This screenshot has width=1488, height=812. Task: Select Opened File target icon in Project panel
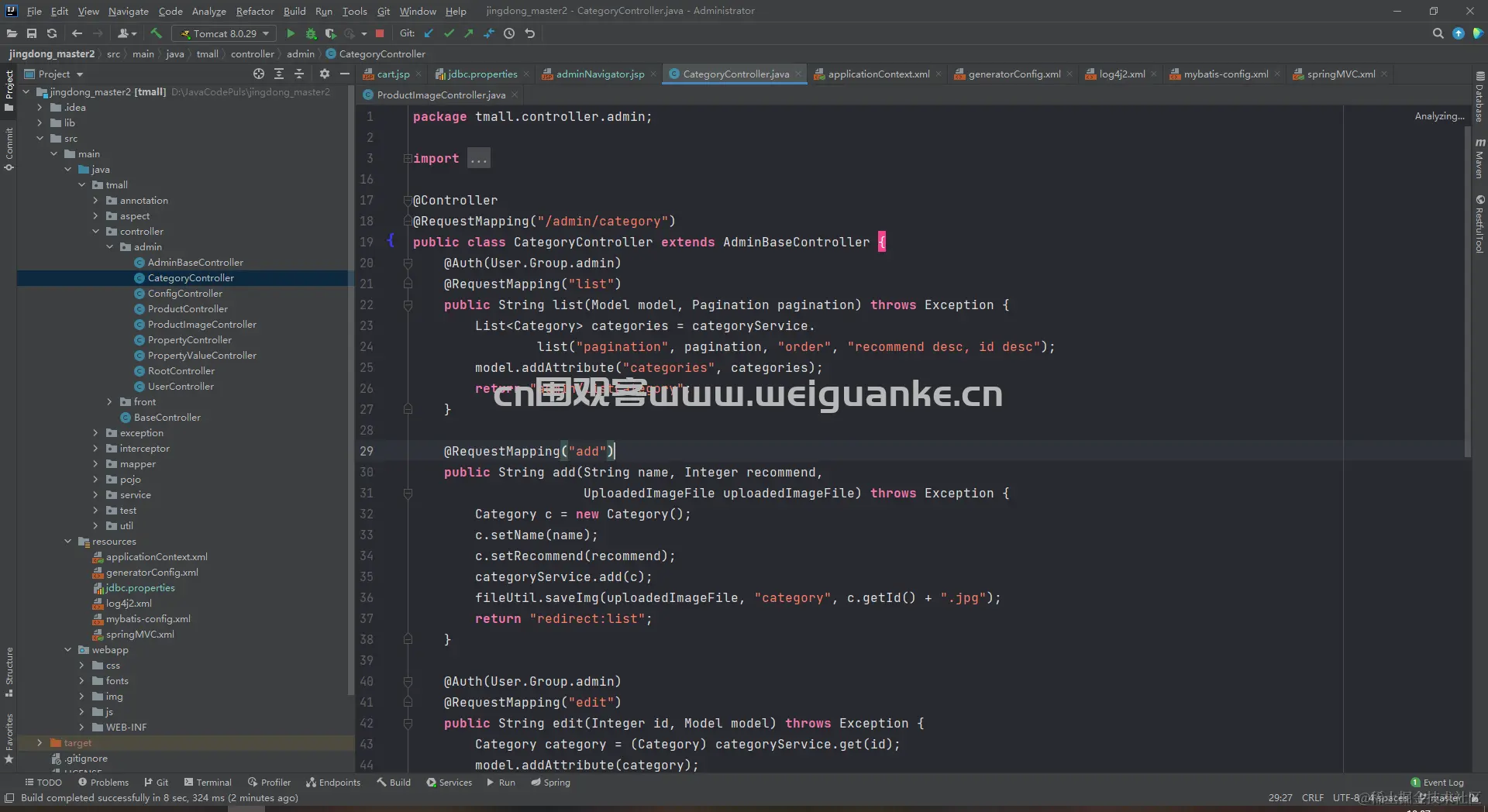259,74
